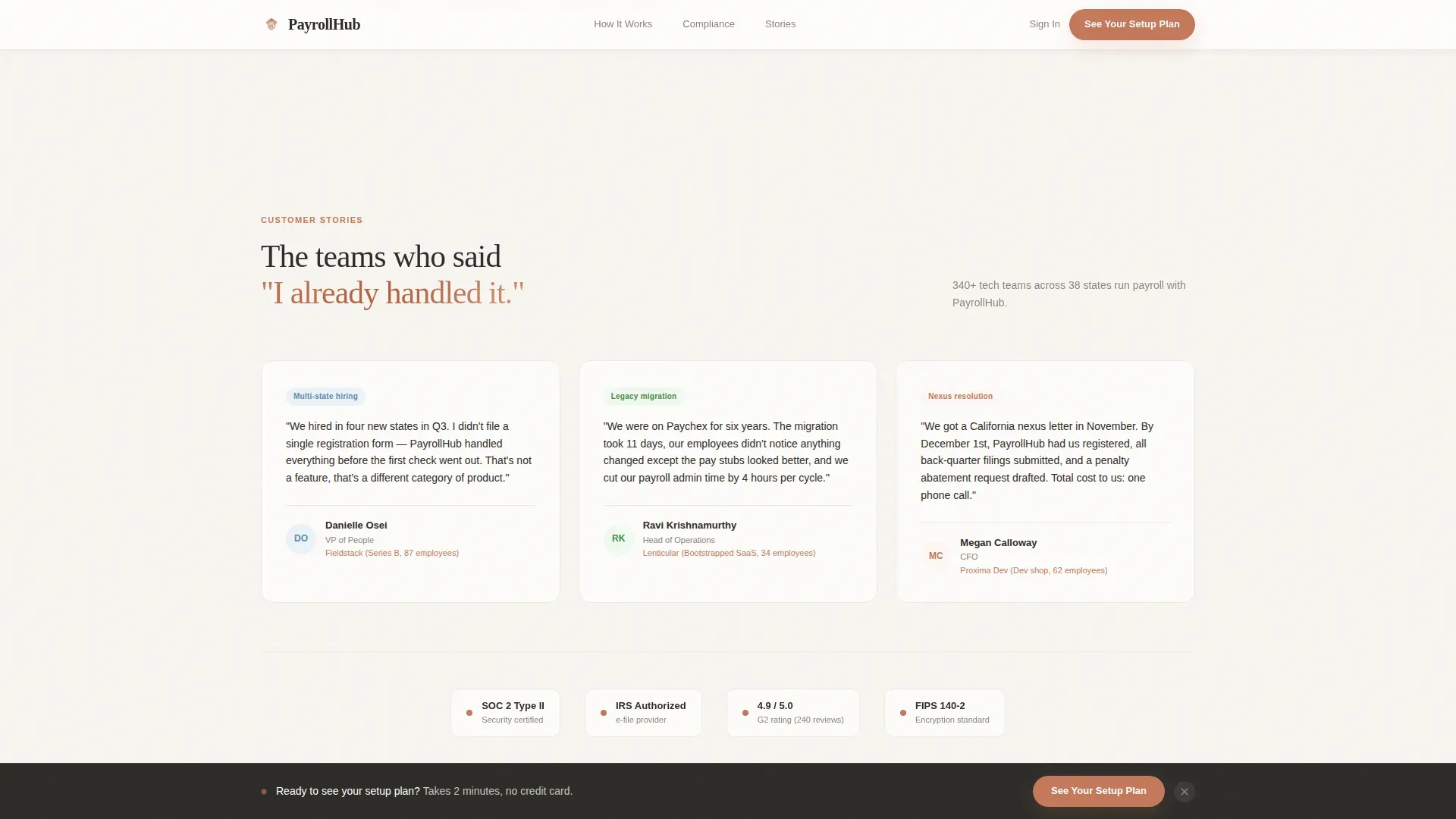Select the Legacy migration tag
Image resolution: width=1456 pixels, height=819 pixels.
(643, 396)
